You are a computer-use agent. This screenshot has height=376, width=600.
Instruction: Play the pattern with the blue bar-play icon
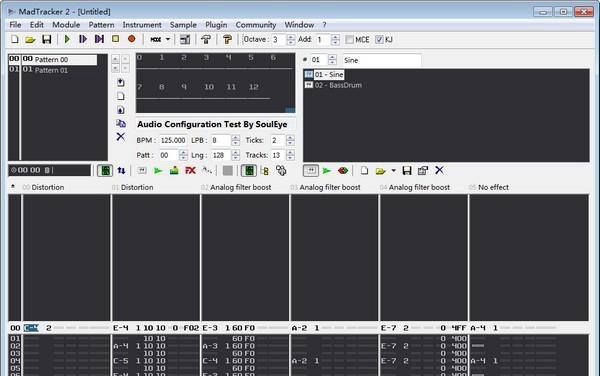[x=83, y=39]
